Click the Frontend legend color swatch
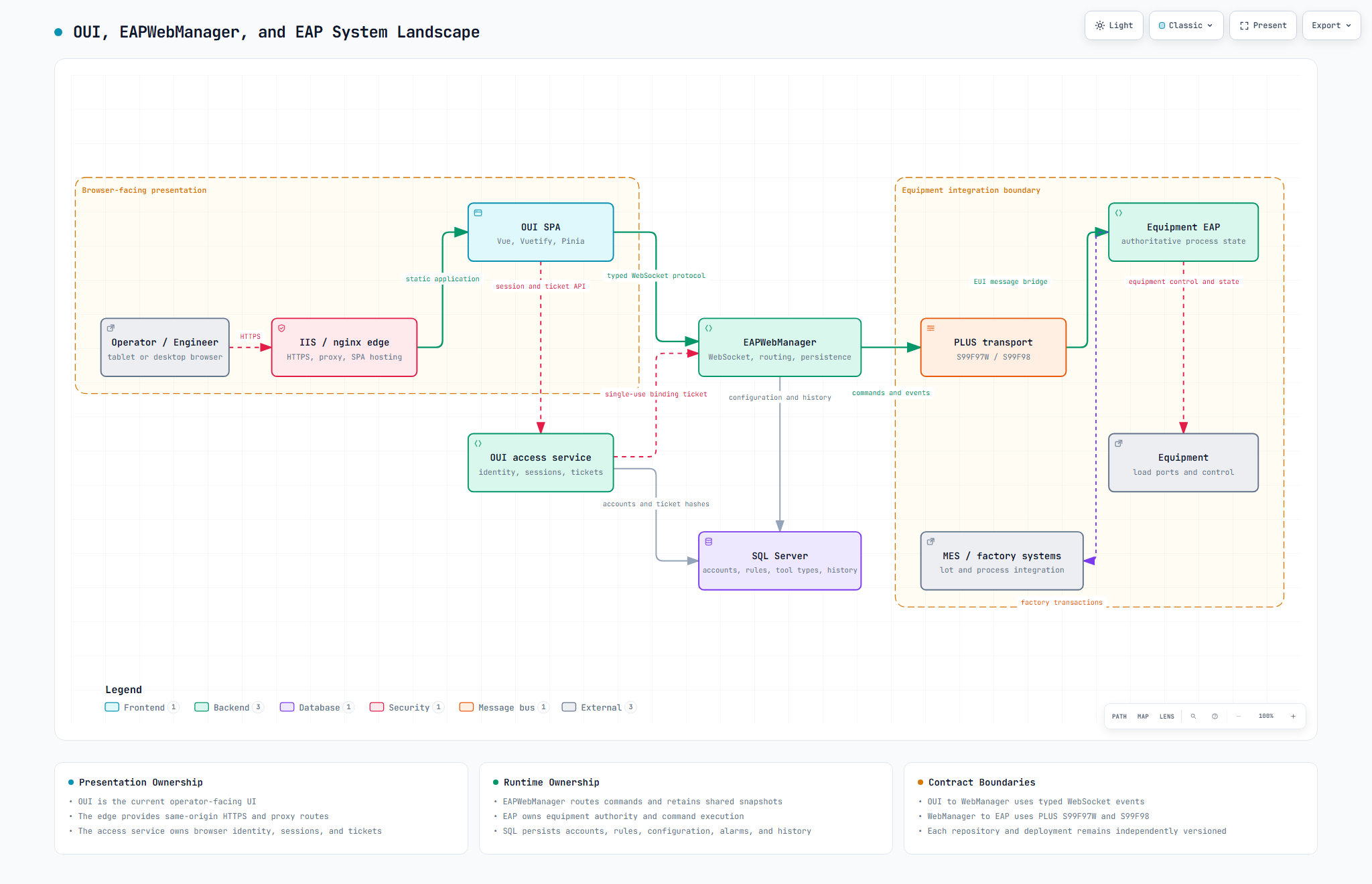 click(112, 707)
